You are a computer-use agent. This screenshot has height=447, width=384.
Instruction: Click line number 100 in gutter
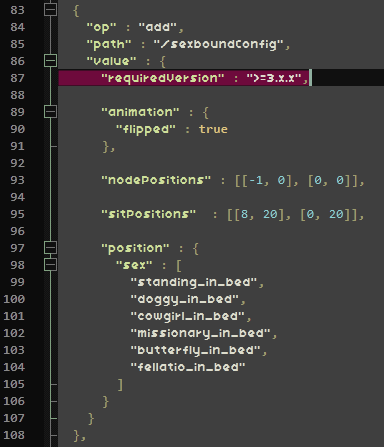pos(14,299)
